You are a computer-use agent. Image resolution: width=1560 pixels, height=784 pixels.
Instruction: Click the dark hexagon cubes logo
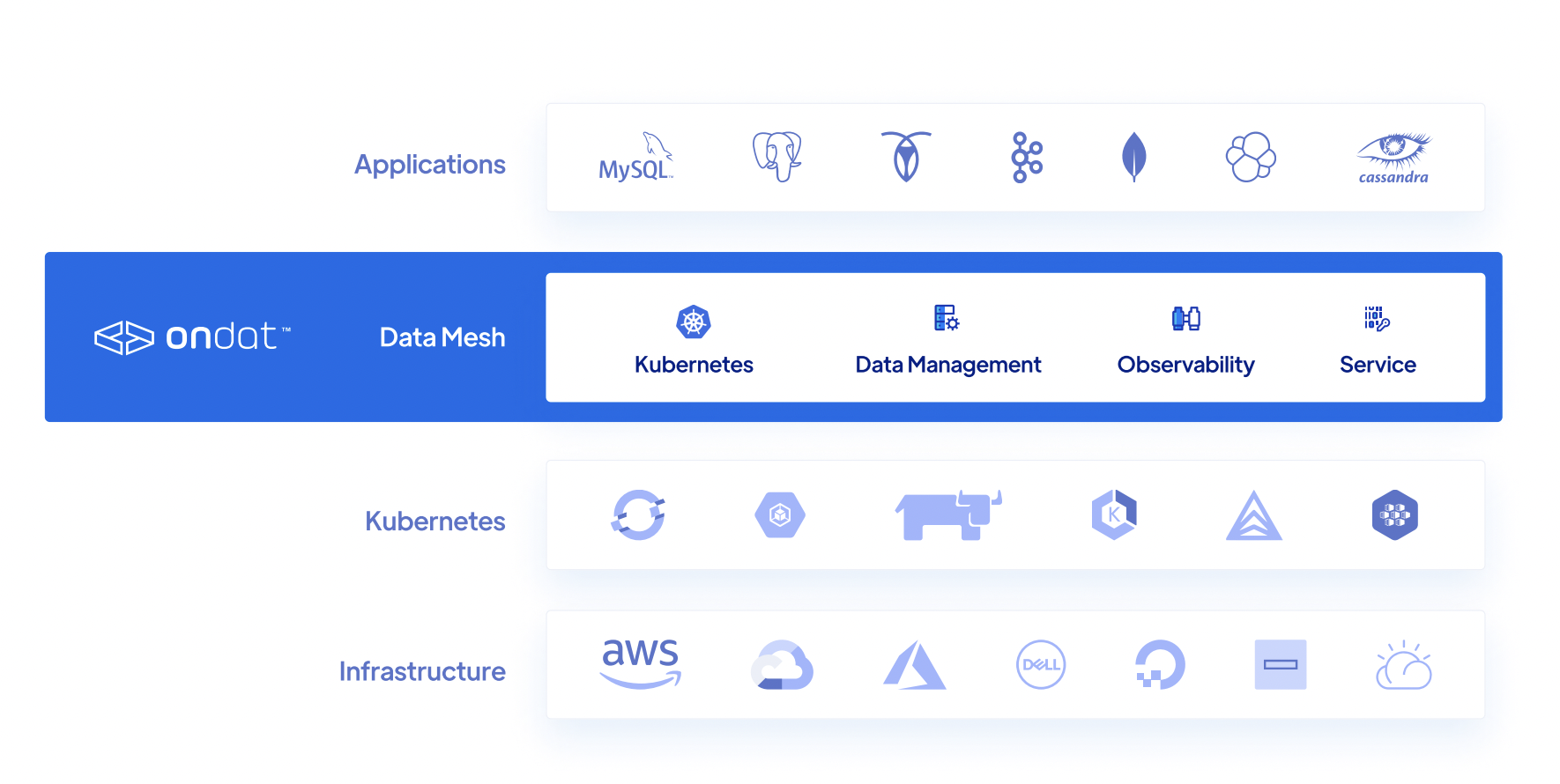[x=1394, y=514]
